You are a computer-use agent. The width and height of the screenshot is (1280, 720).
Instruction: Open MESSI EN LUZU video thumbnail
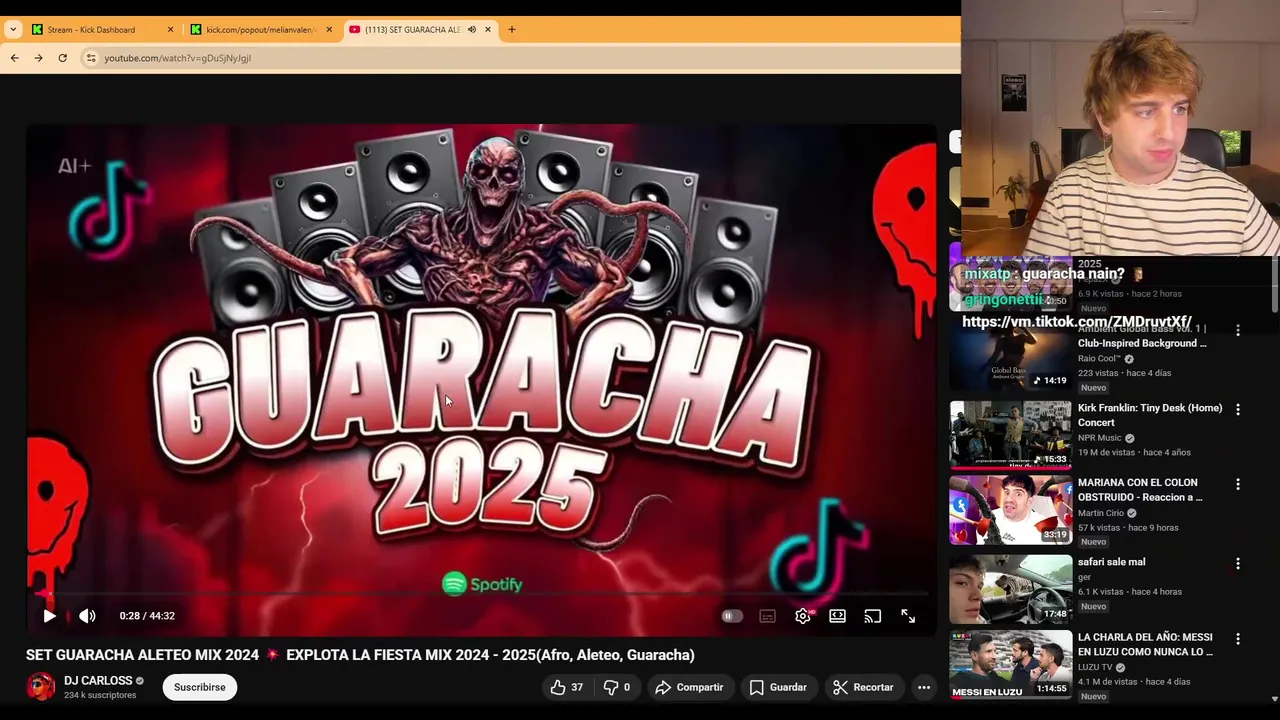coord(1010,664)
